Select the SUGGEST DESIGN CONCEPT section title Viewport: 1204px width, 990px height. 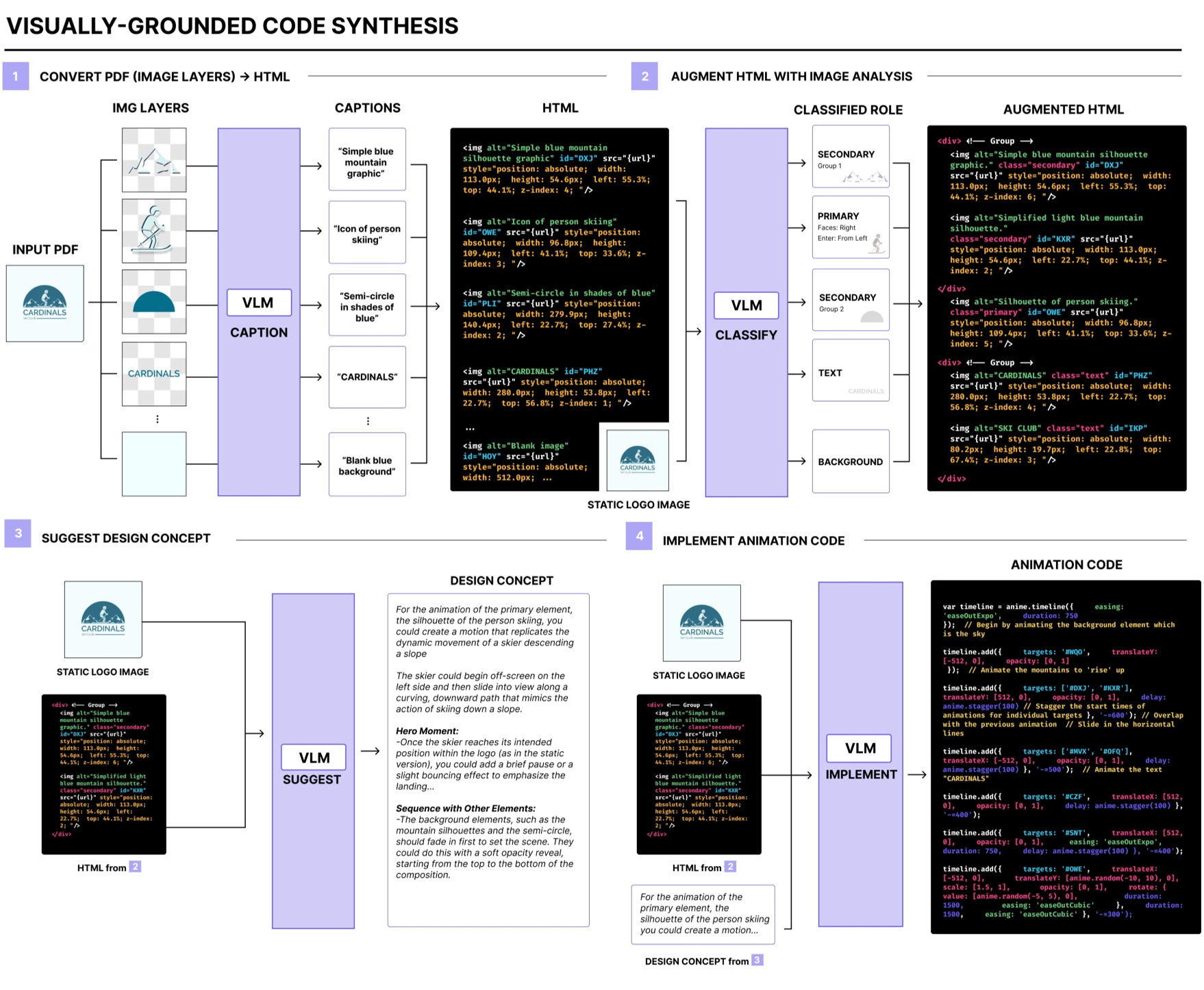(x=126, y=539)
